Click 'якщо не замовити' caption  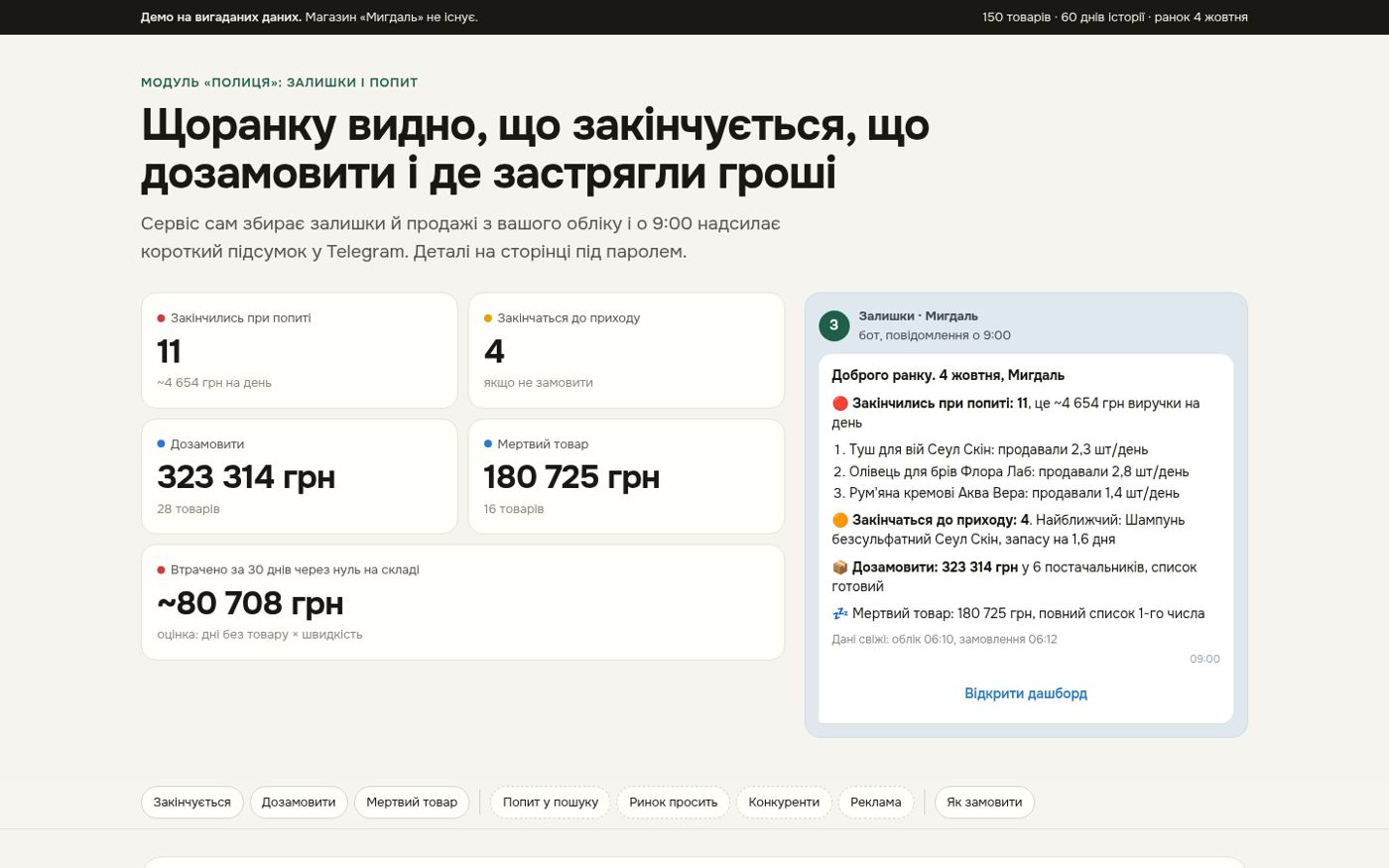click(x=539, y=383)
